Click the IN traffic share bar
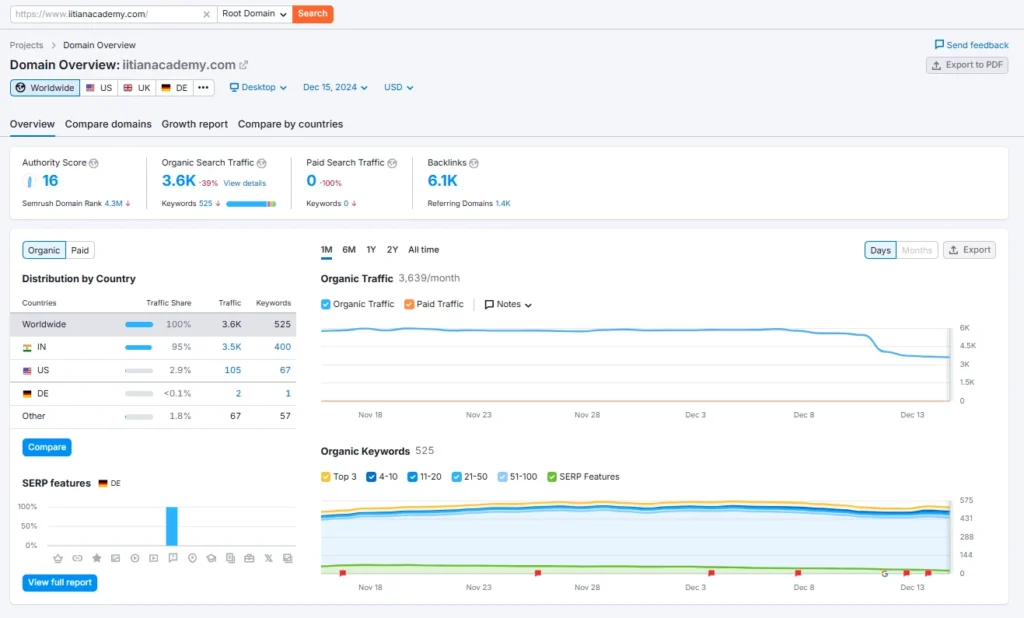 [x=138, y=348]
